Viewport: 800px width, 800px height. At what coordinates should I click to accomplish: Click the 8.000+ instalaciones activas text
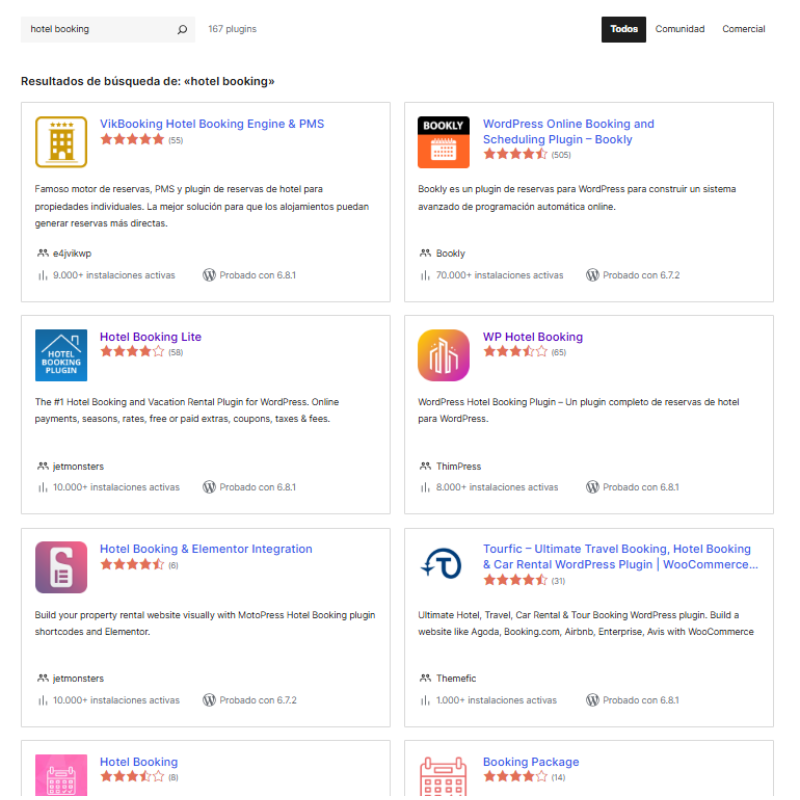point(497,488)
